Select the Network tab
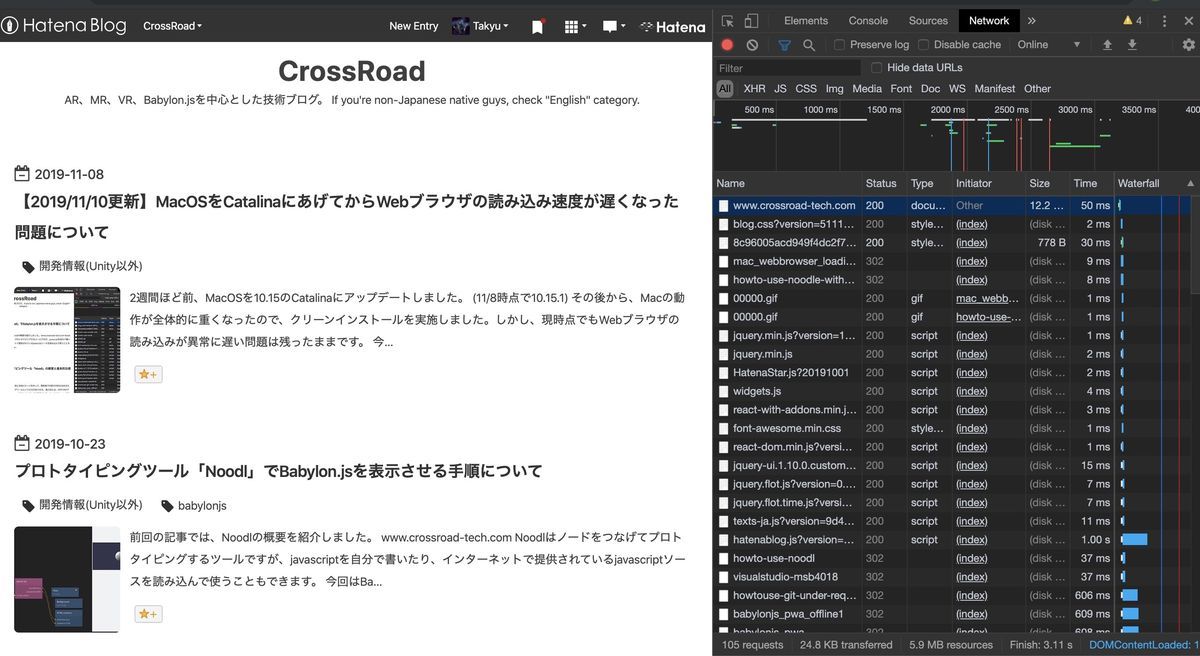The image size is (1200, 656). [x=989, y=20]
